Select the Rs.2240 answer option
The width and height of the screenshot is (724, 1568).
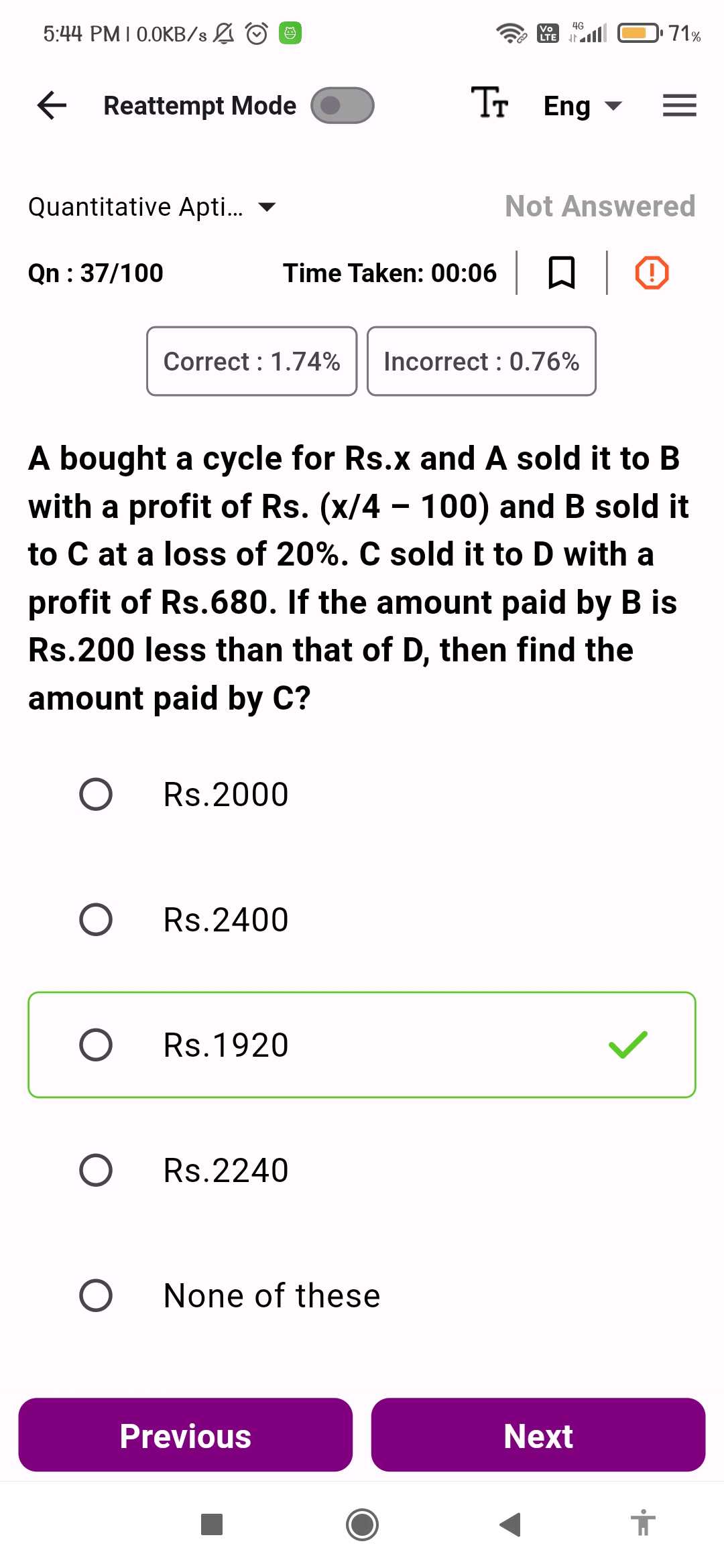click(96, 1170)
